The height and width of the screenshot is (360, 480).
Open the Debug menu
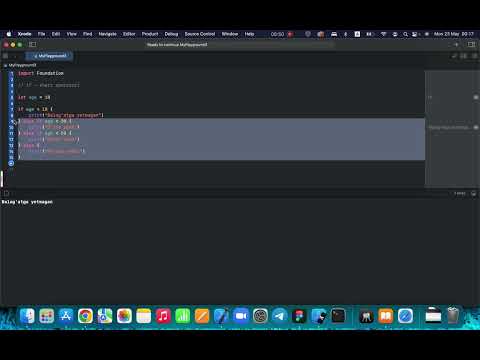tap(171, 34)
